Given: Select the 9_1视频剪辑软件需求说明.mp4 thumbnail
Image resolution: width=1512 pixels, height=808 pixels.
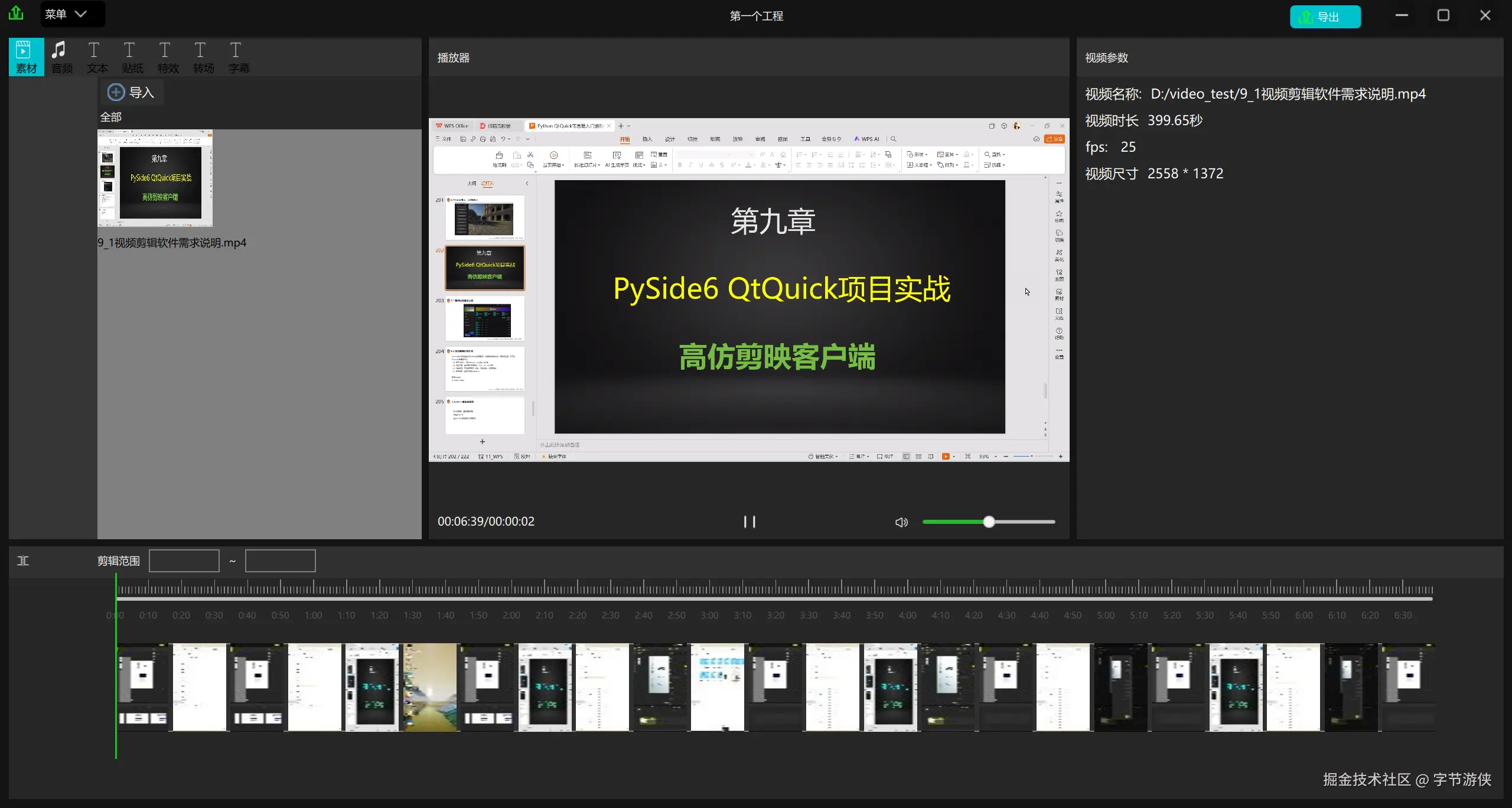Looking at the screenshot, I should (x=155, y=178).
